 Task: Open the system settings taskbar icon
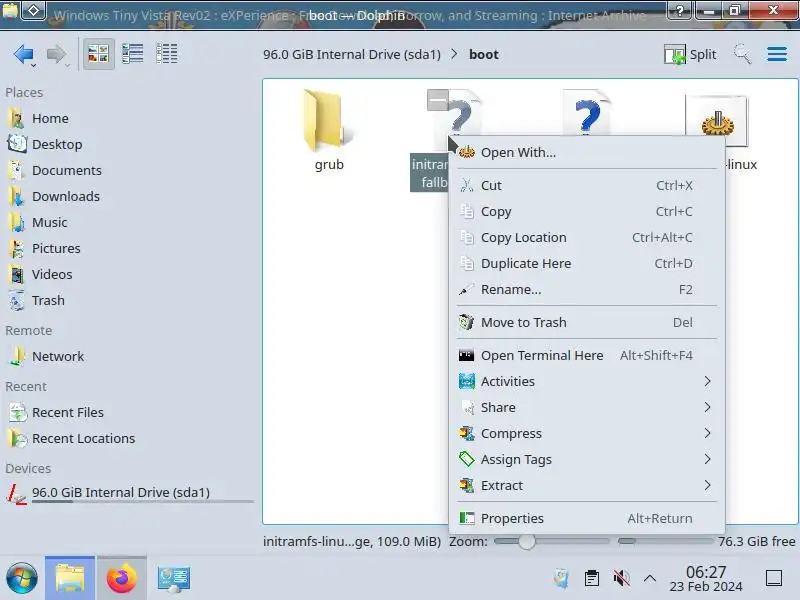pos(173,579)
